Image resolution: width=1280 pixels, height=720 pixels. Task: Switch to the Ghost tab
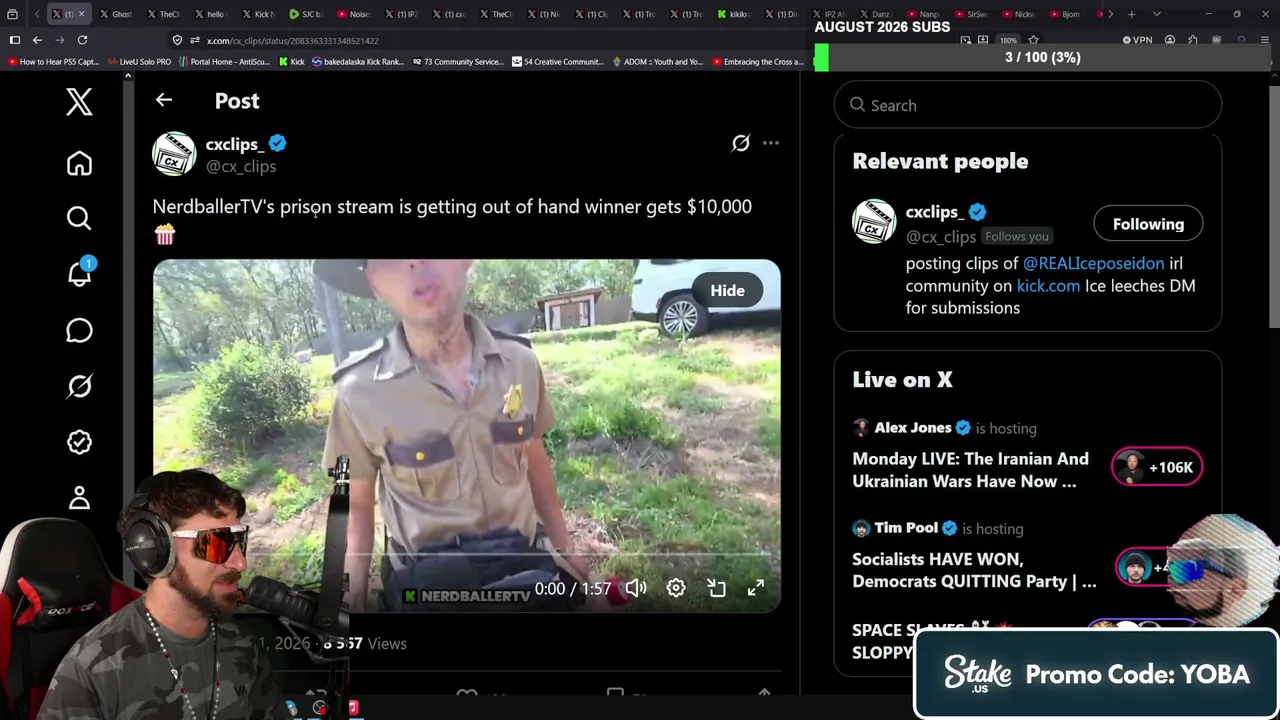coord(115,14)
